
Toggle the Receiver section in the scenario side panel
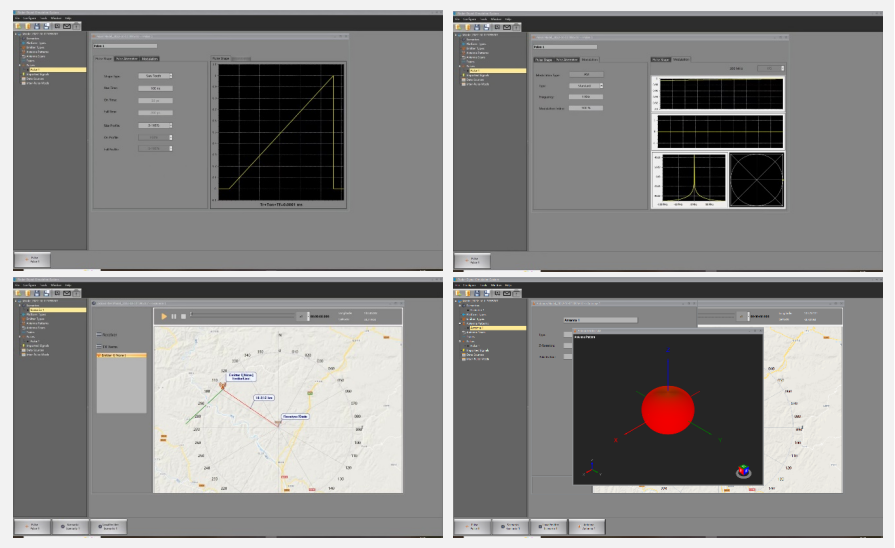tap(107, 335)
